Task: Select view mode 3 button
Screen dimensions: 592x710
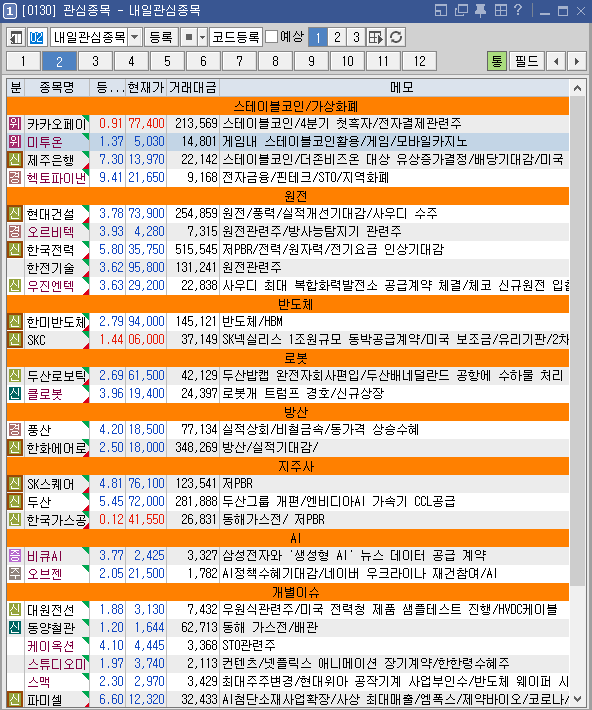Action: coord(356,37)
